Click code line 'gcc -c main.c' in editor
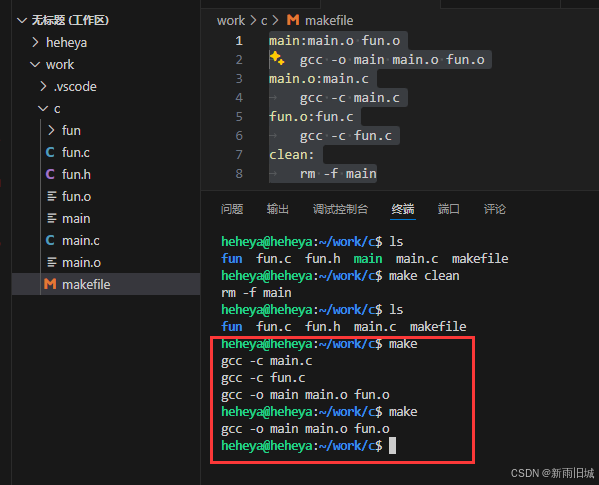 [x=350, y=98]
